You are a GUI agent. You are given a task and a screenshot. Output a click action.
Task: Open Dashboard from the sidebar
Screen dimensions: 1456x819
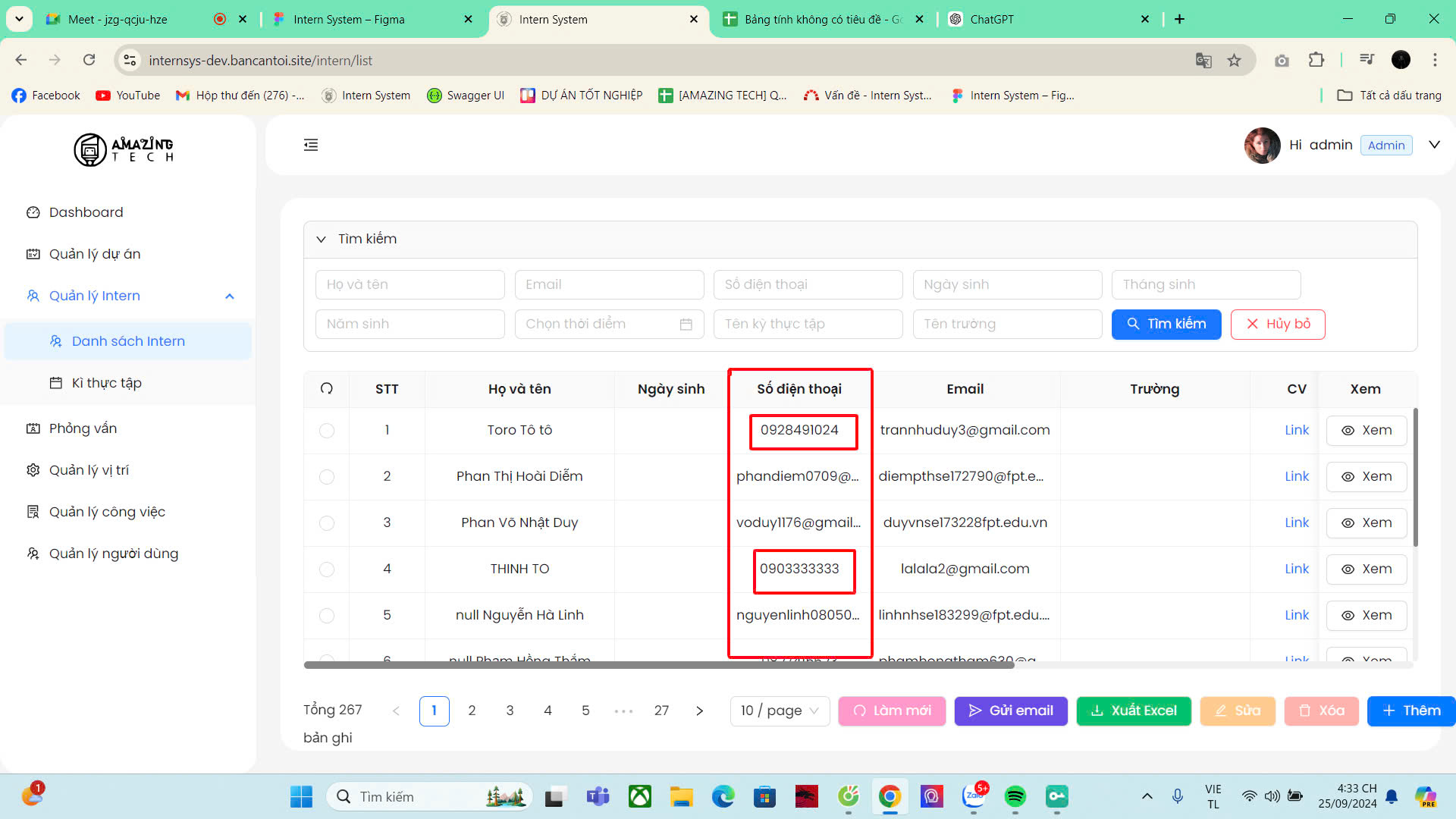(86, 212)
